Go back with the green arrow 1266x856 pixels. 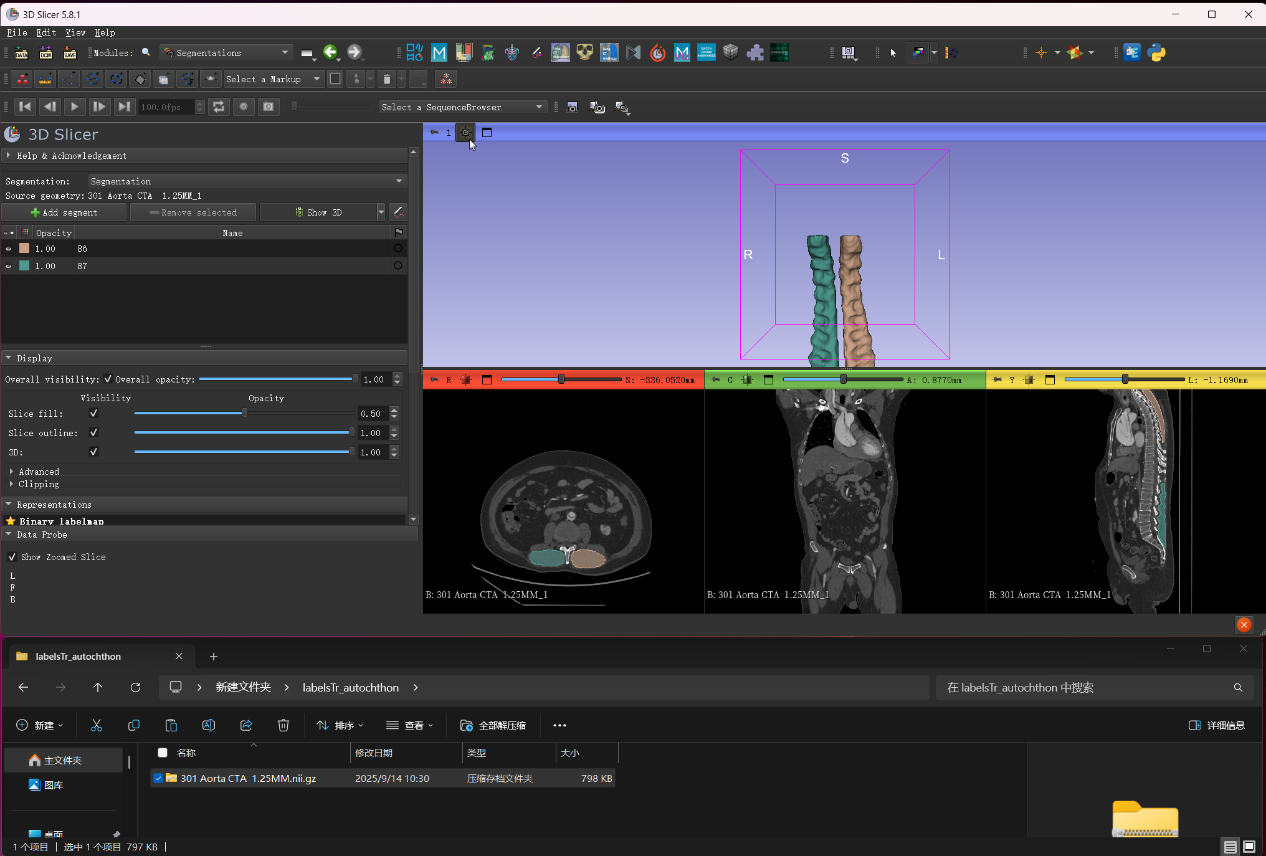click(330, 53)
